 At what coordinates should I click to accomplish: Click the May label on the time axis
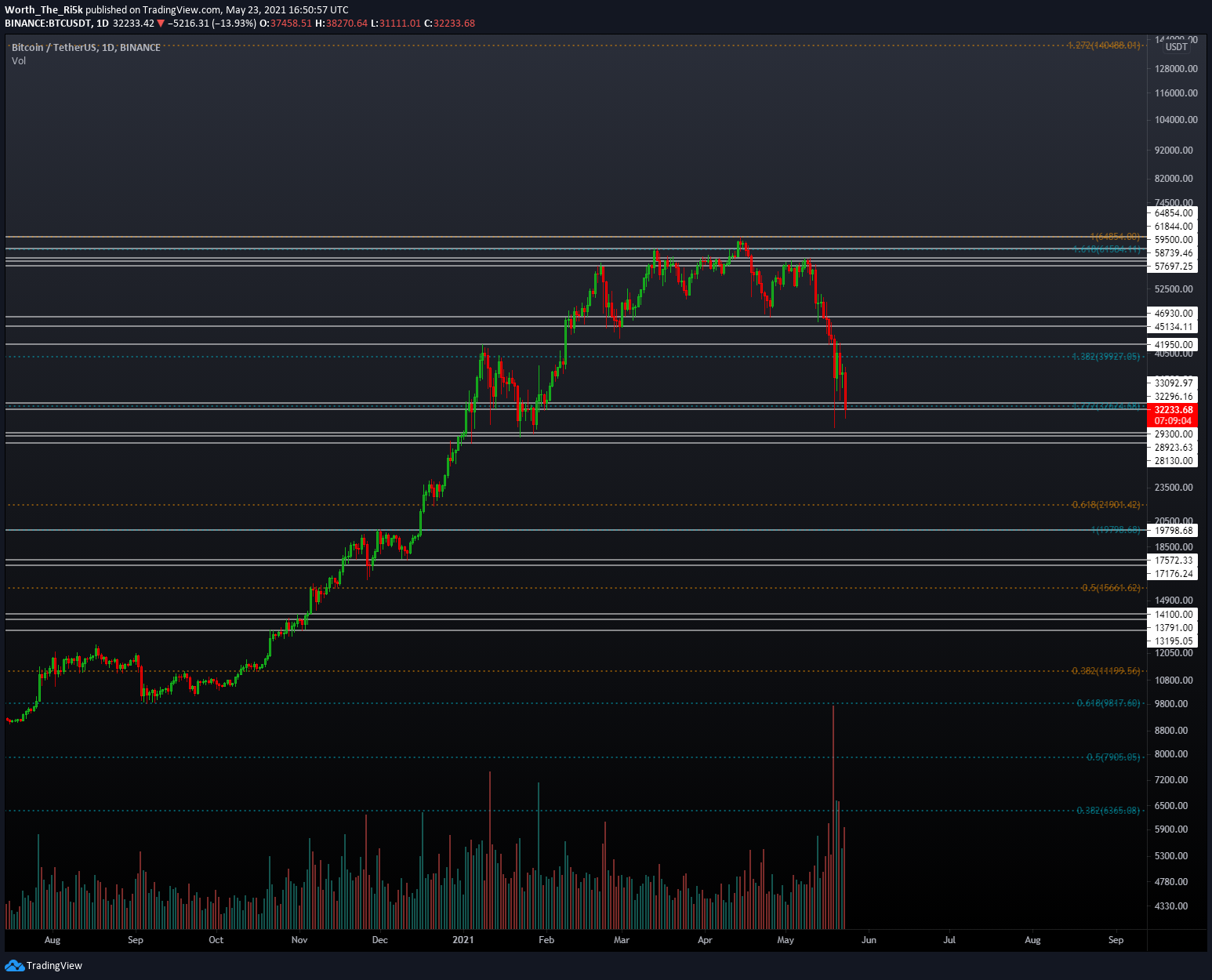(x=786, y=940)
